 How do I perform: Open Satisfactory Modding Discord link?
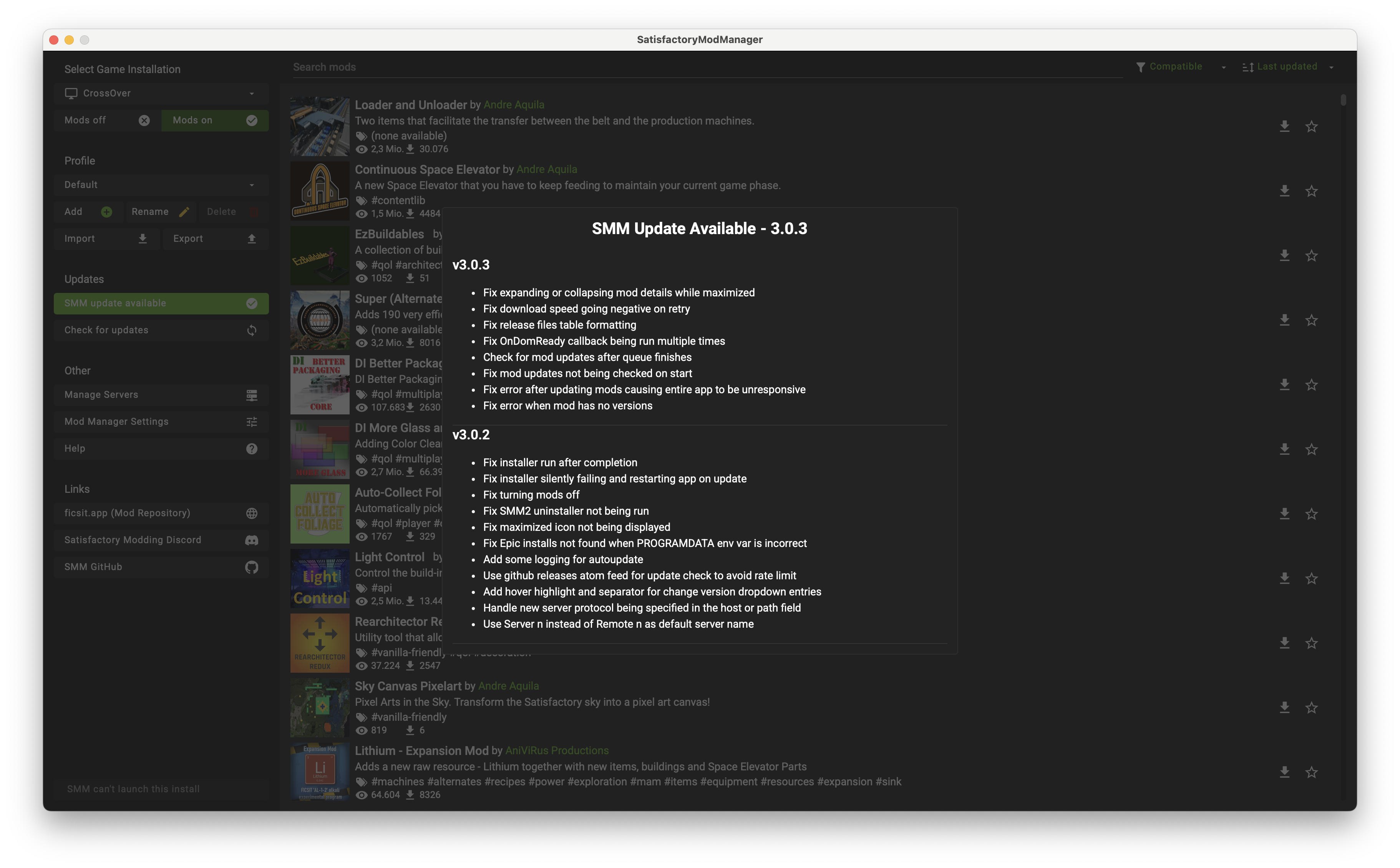[x=161, y=540]
